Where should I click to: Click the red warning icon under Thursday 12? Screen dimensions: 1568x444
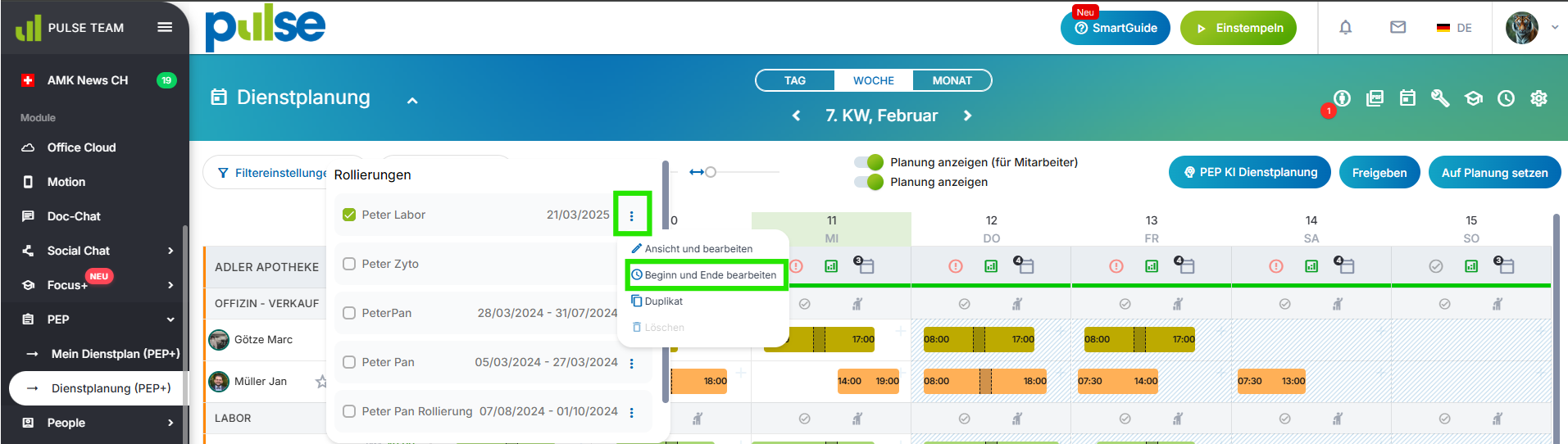point(956,266)
